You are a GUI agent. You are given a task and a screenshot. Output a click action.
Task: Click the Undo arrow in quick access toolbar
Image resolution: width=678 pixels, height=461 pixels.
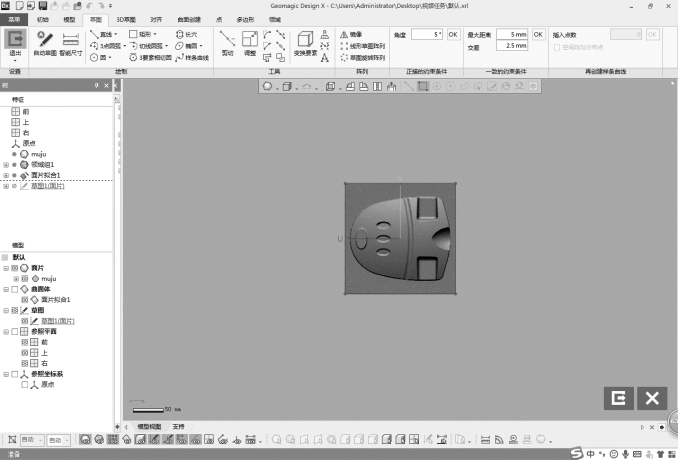click(x=90, y=6)
